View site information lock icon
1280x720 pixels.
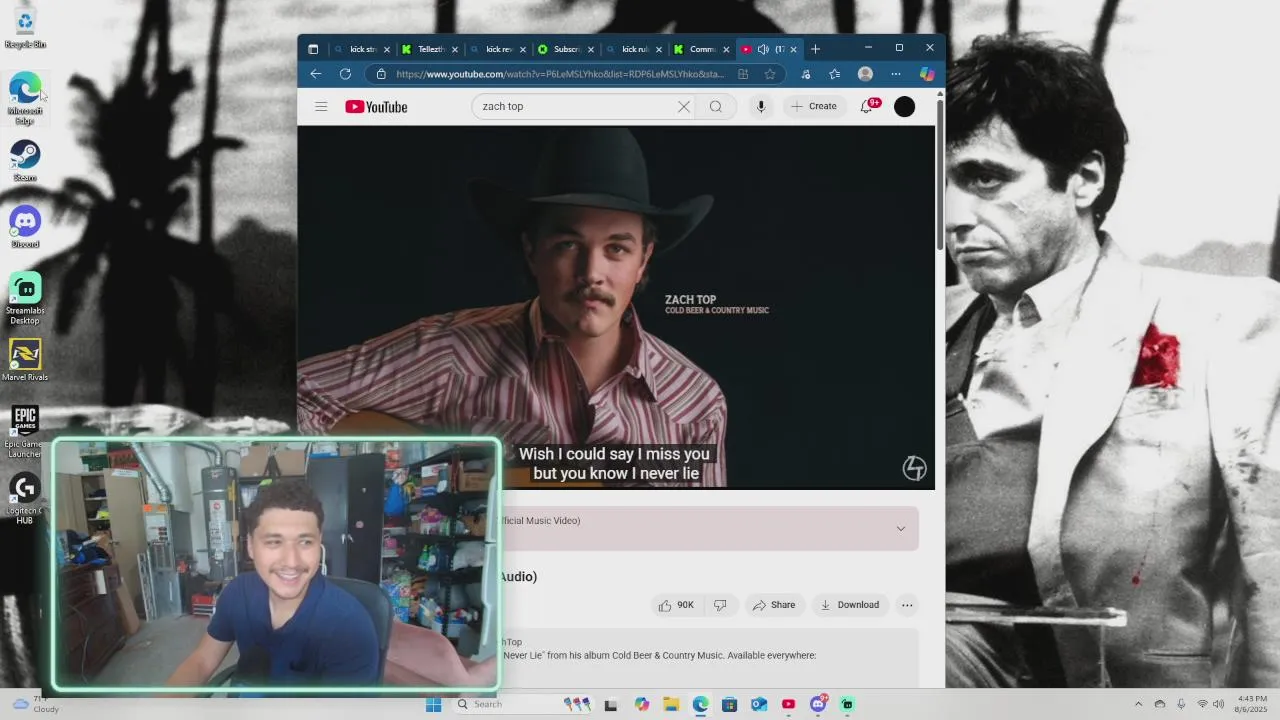(x=381, y=74)
